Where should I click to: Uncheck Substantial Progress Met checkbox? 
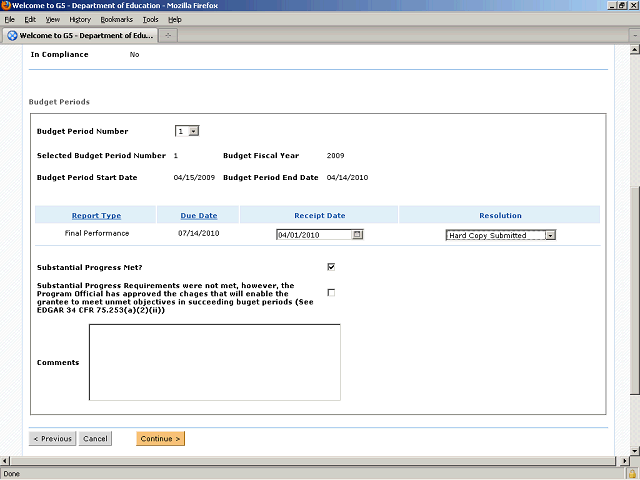pos(331,267)
